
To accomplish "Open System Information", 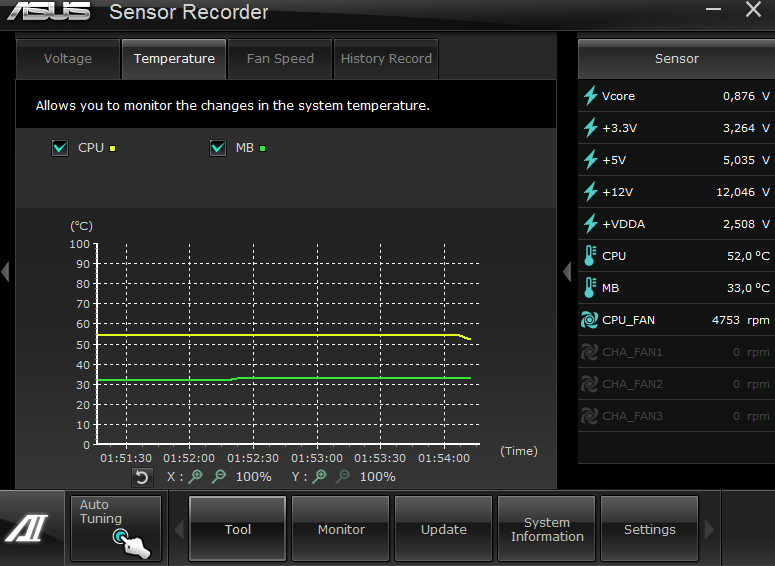I will click(x=547, y=529).
